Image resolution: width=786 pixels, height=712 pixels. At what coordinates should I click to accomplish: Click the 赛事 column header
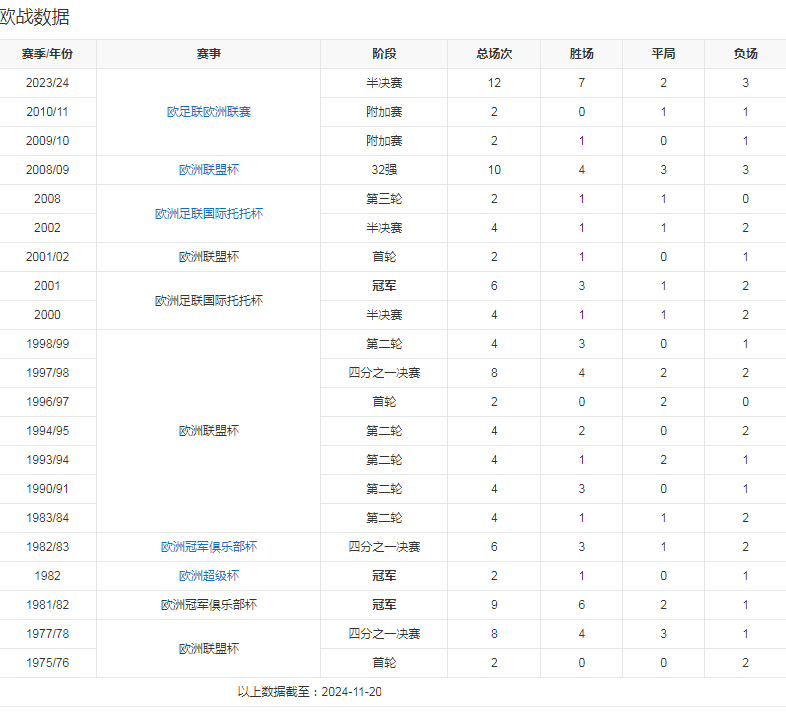[208, 54]
